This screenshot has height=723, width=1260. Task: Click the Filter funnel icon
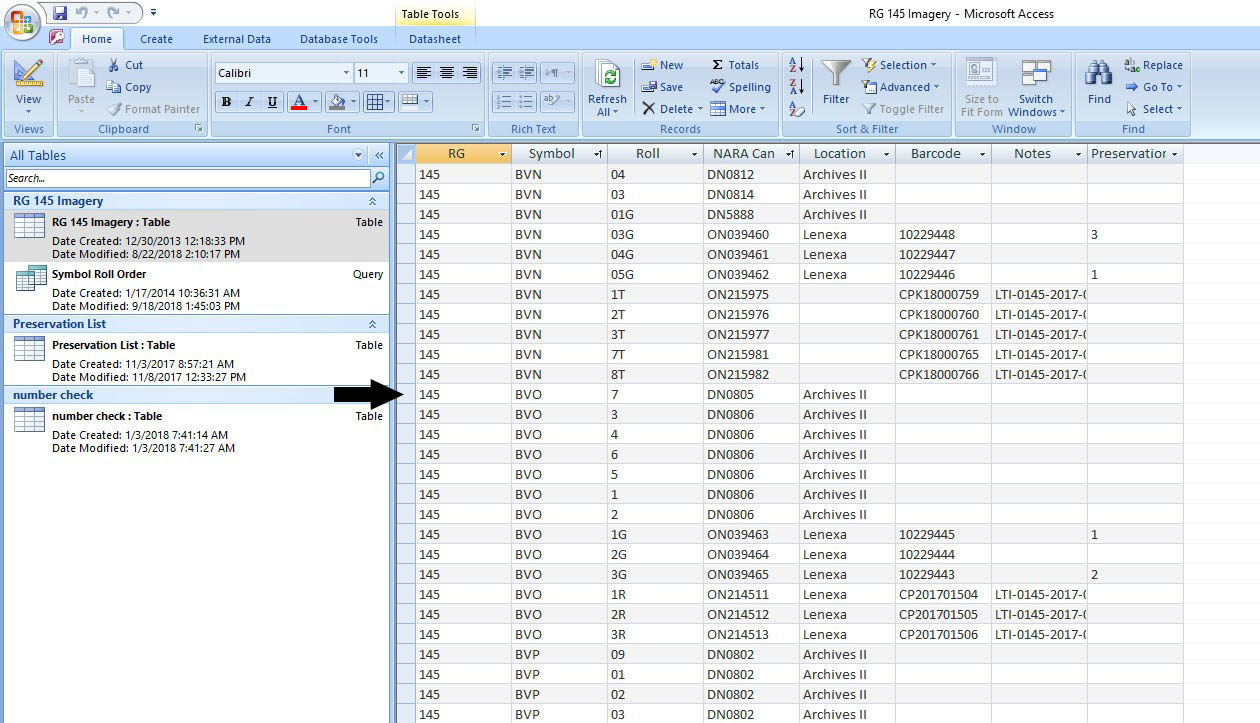[x=835, y=76]
